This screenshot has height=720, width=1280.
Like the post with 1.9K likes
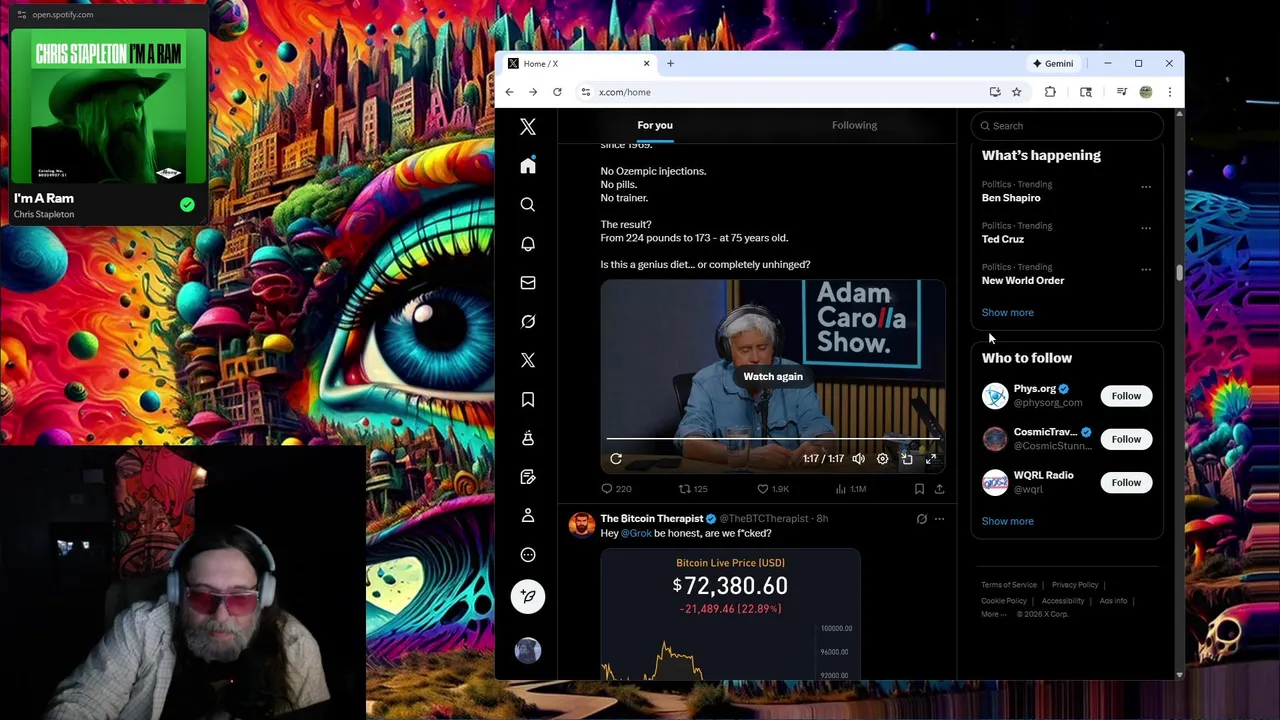(772, 489)
